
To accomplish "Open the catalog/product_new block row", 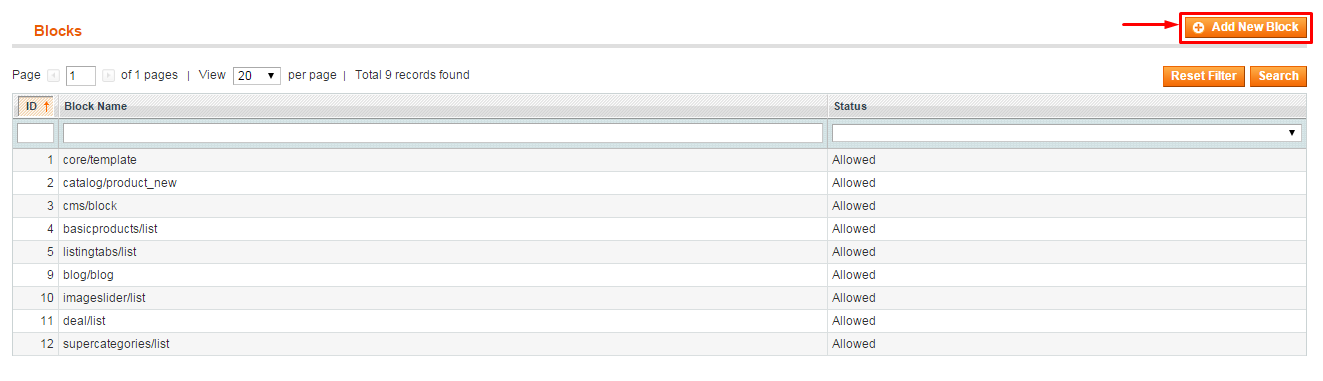I will 659,183.
